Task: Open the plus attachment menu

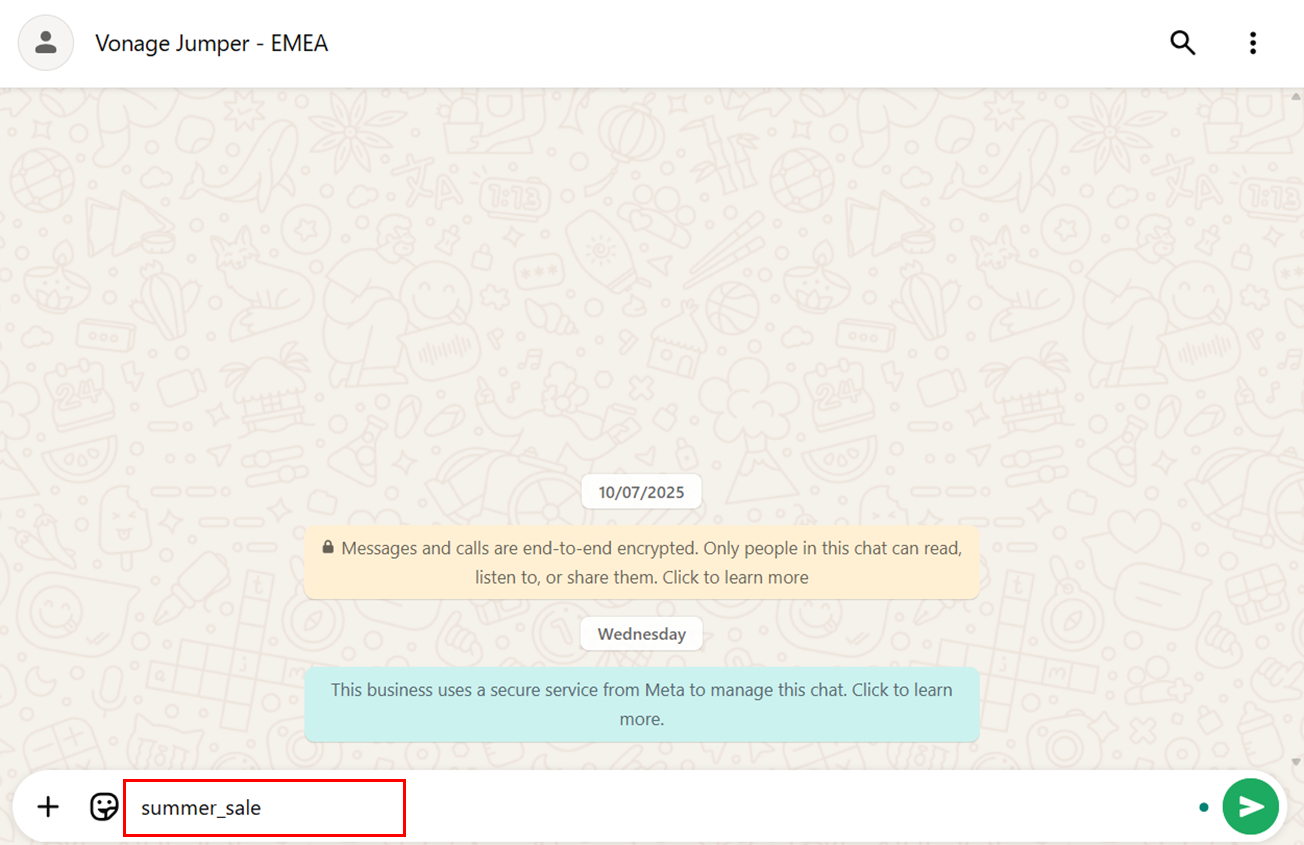Action: 48,807
